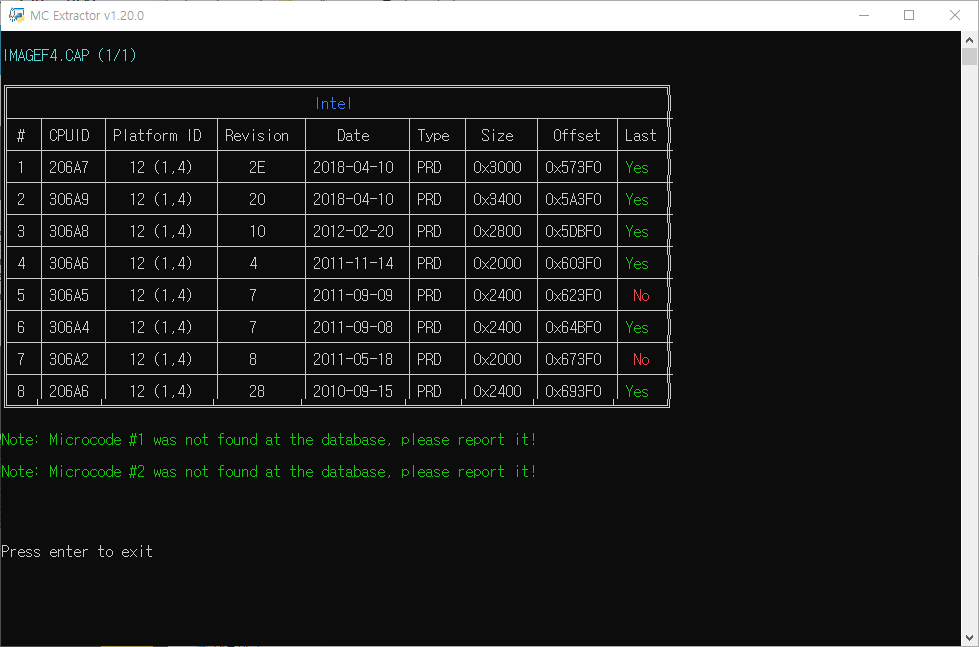This screenshot has height=647, width=979.
Task: Click the MC Extractor v1.20.0 title text
Action: point(87,16)
